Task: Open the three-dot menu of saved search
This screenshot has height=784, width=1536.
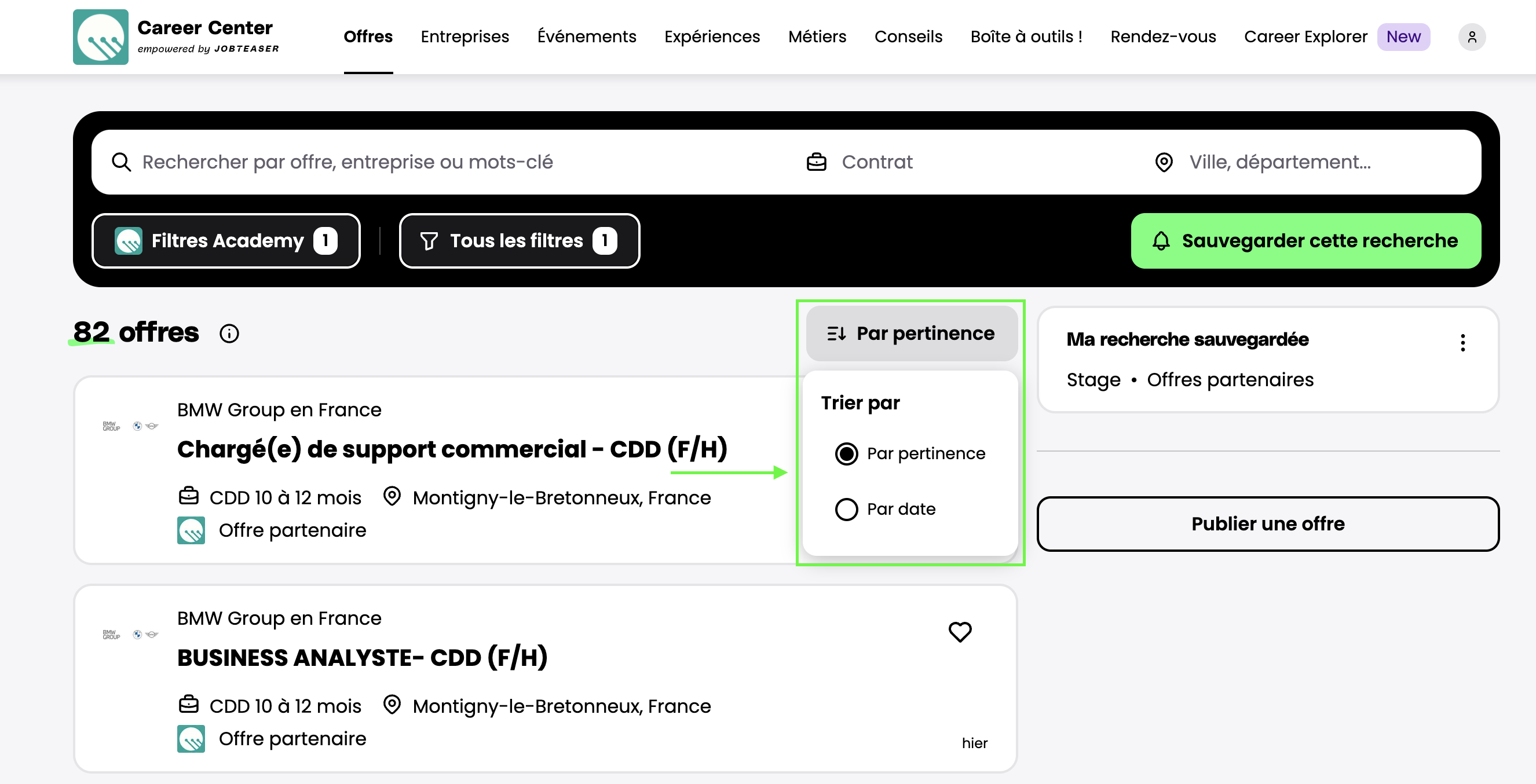Action: point(1462,342)
